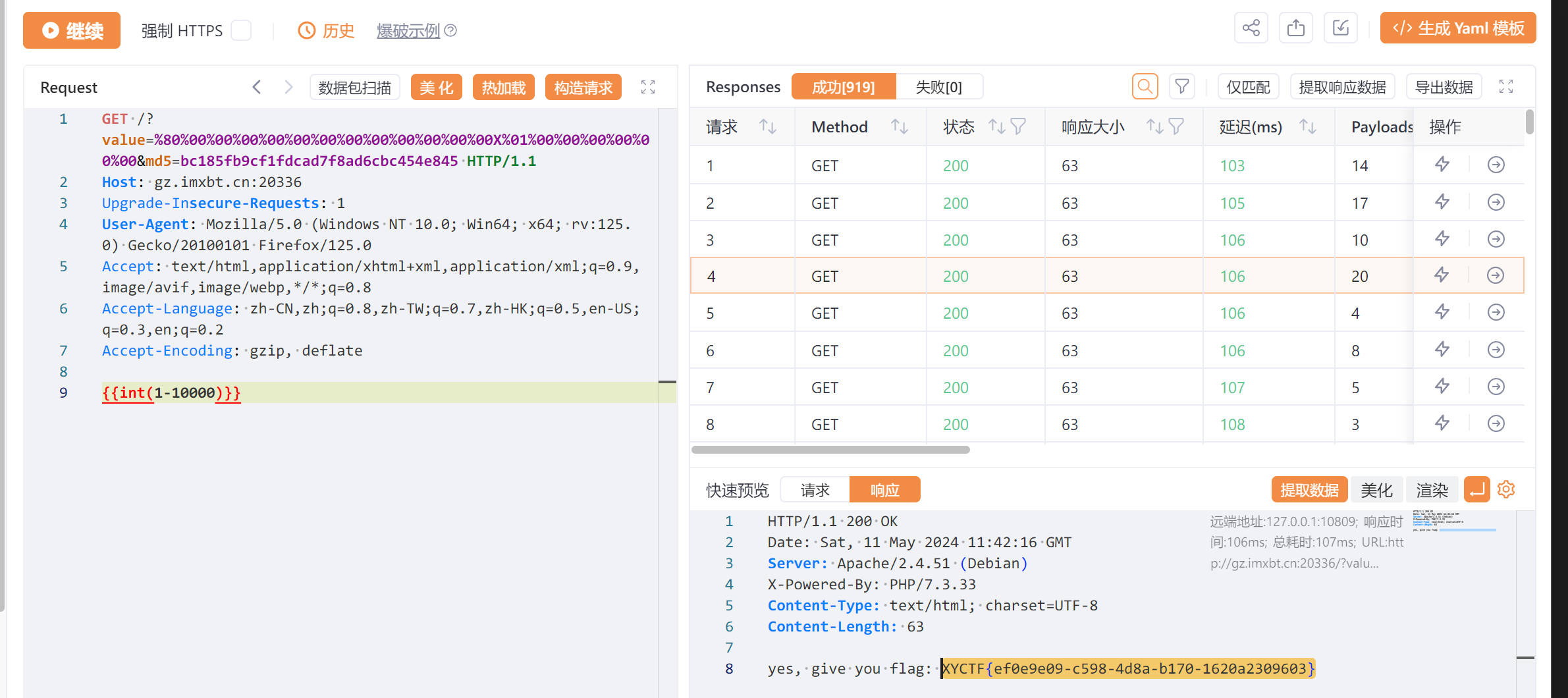Select response row with payload 17
Image resolution: width=1568 pixels, height=698 pixels.
pos(1106,203)
